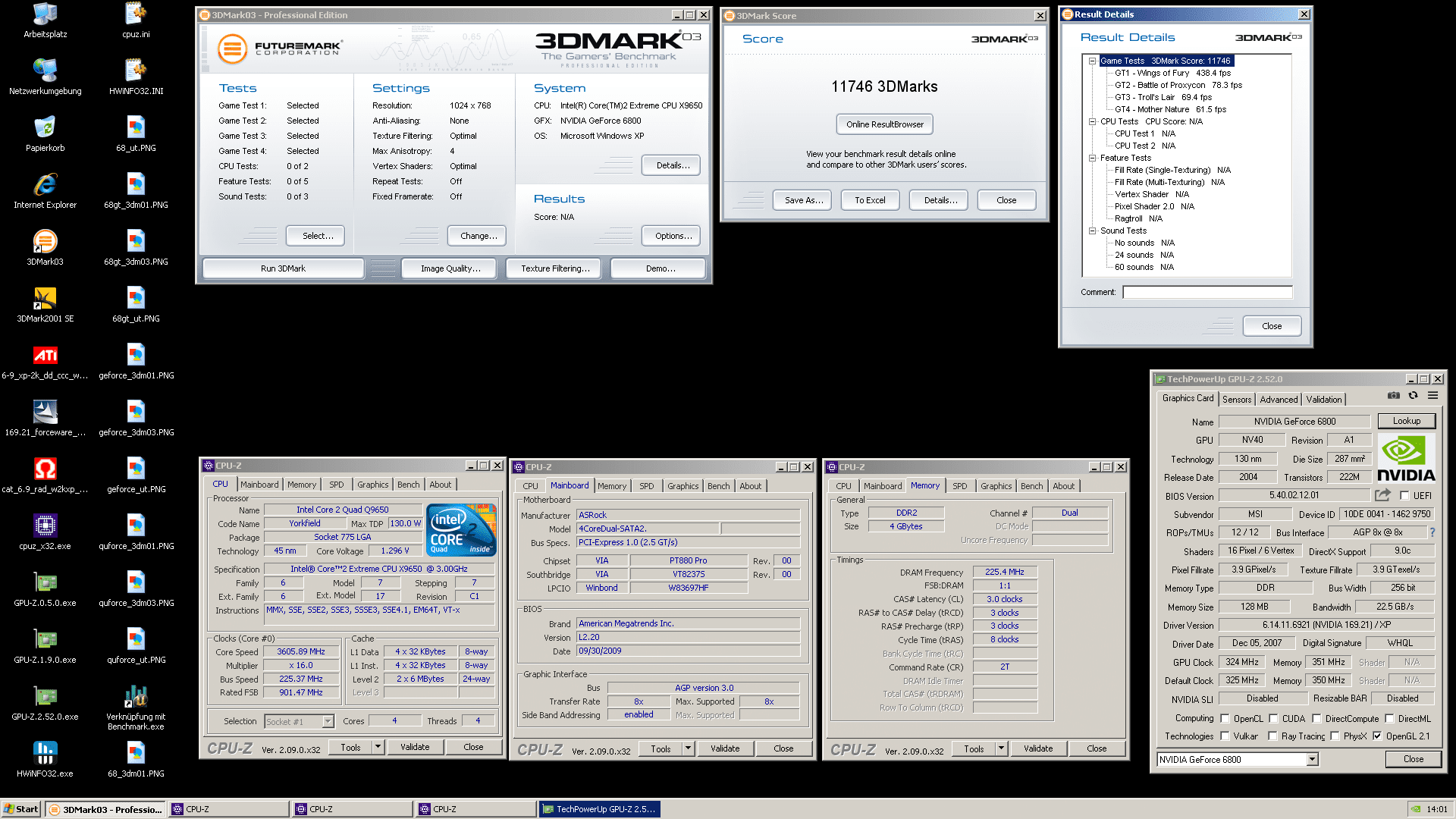Image resolution: width=1456 pixels, height=819 pixels.
Task: Select the Papierkorb recycle bin icon
Action: [x=45, y=133]
